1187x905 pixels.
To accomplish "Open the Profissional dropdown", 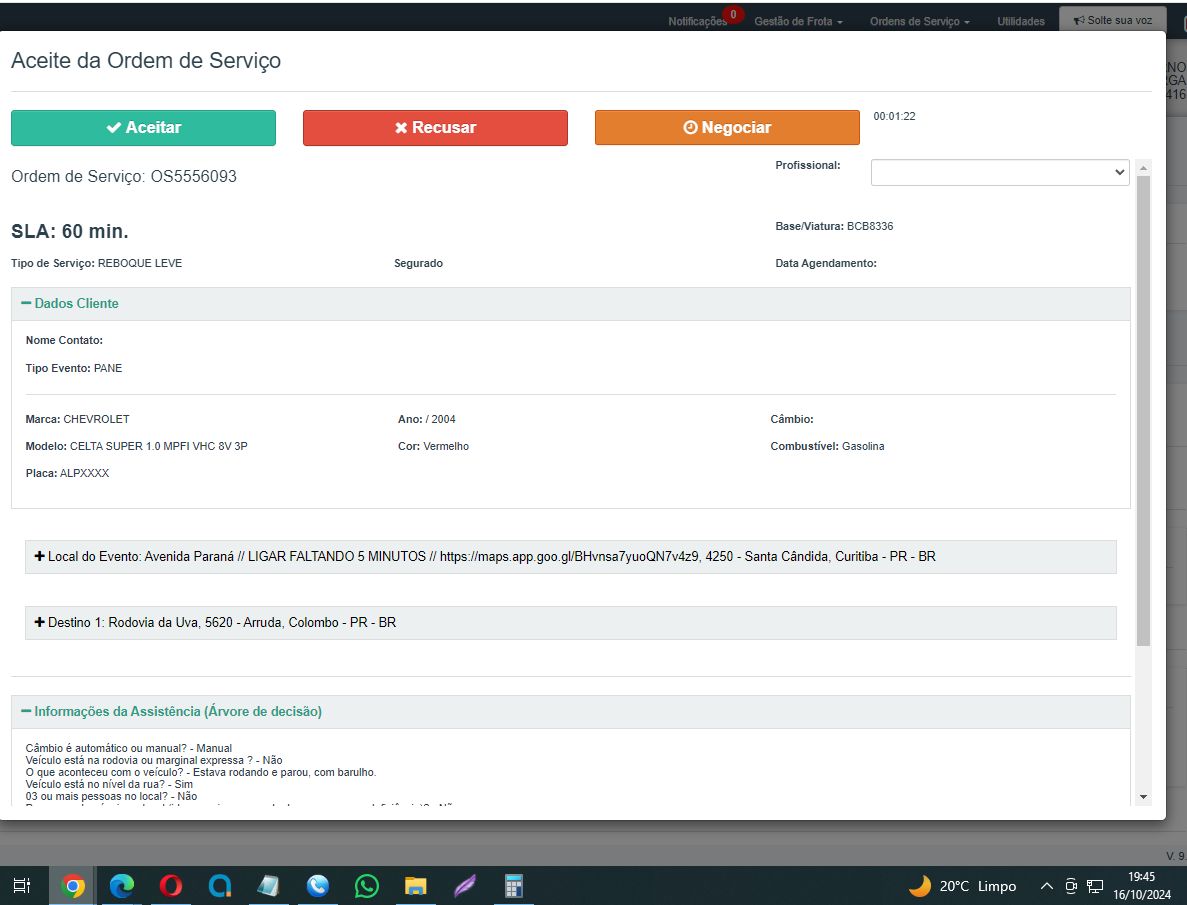I will 1000,172.
